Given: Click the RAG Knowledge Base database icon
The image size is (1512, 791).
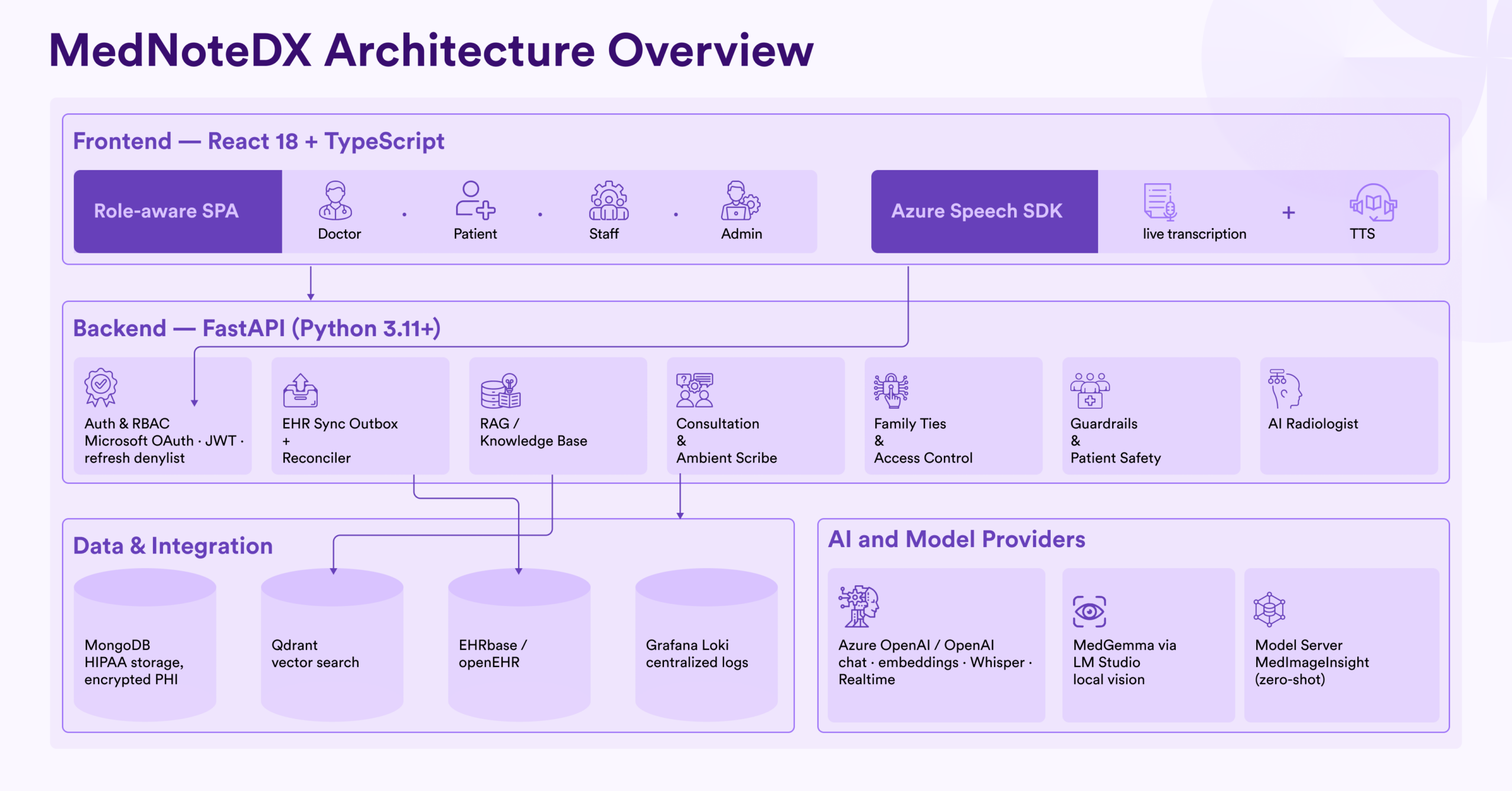Looking at the screenshot, I should tap(501, 390).
